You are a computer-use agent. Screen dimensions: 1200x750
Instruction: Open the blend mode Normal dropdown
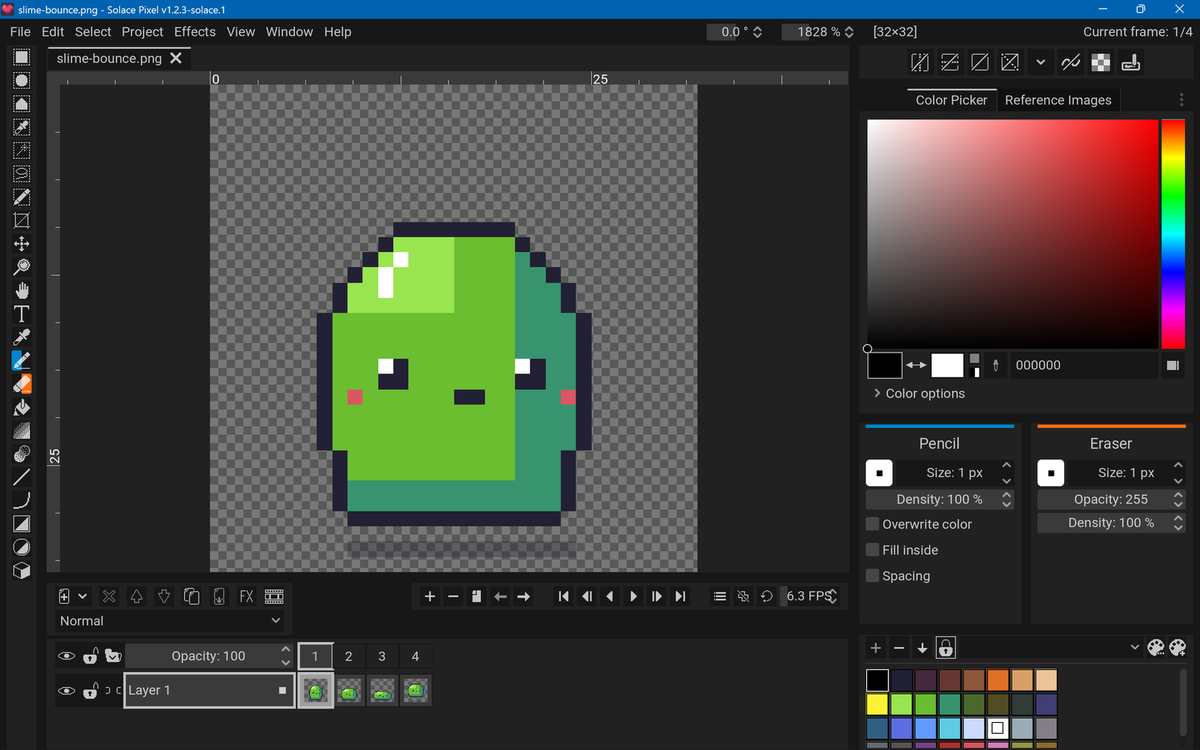(170, 621)
